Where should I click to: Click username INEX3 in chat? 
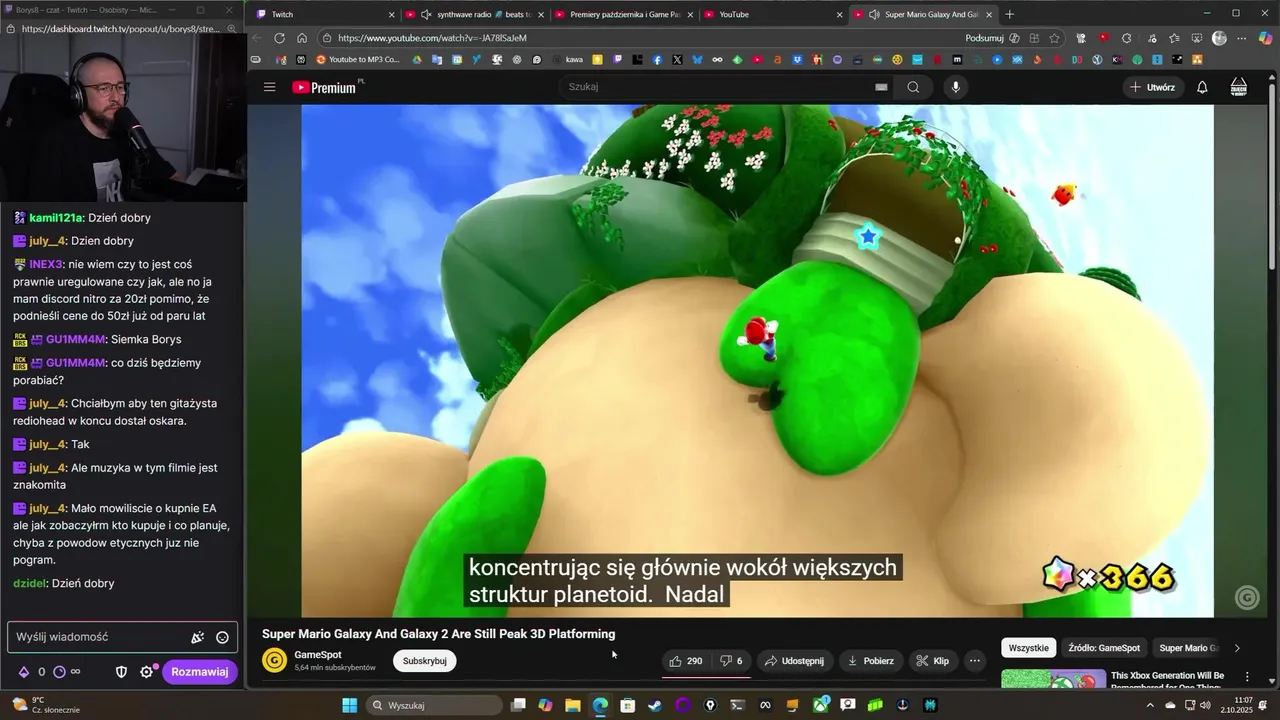[x=46, y=265]
